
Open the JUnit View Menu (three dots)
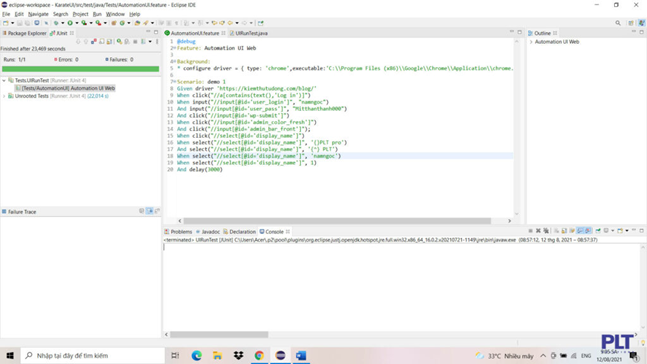(x=157, y=41)
